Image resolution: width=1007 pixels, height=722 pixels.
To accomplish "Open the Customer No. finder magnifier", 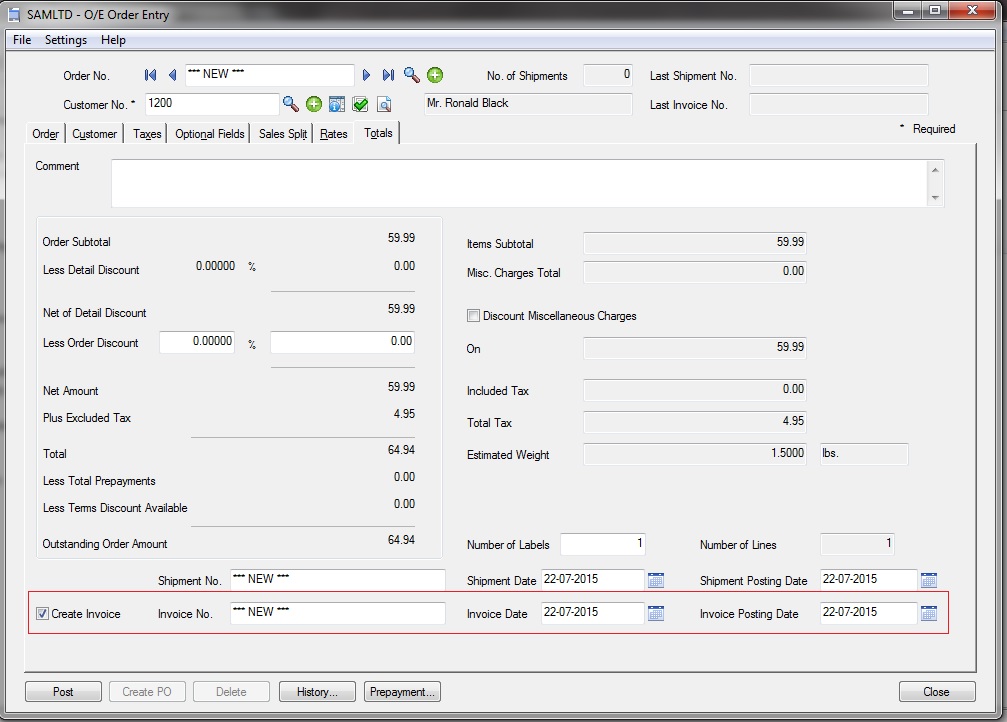I will [291, 104].
